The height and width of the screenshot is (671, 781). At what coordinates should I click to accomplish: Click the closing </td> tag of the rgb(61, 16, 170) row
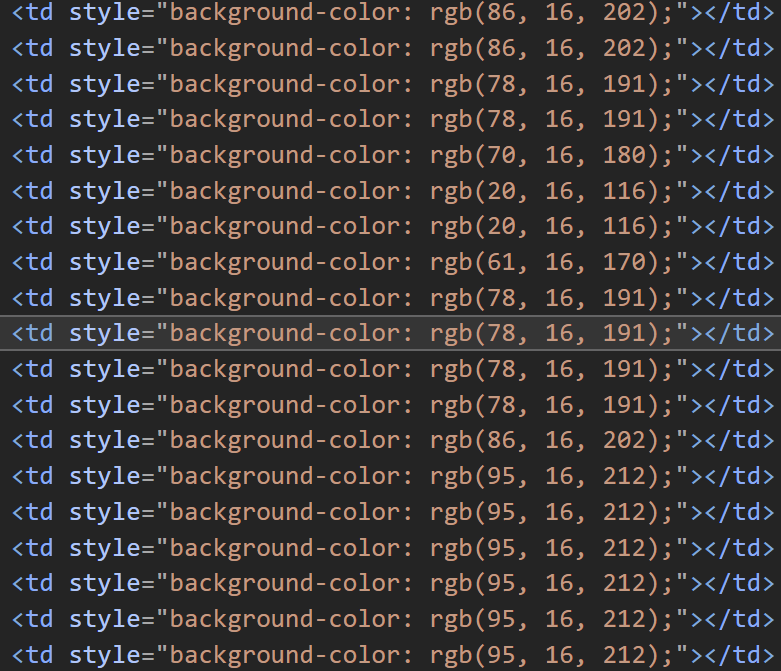coord(740,263)
